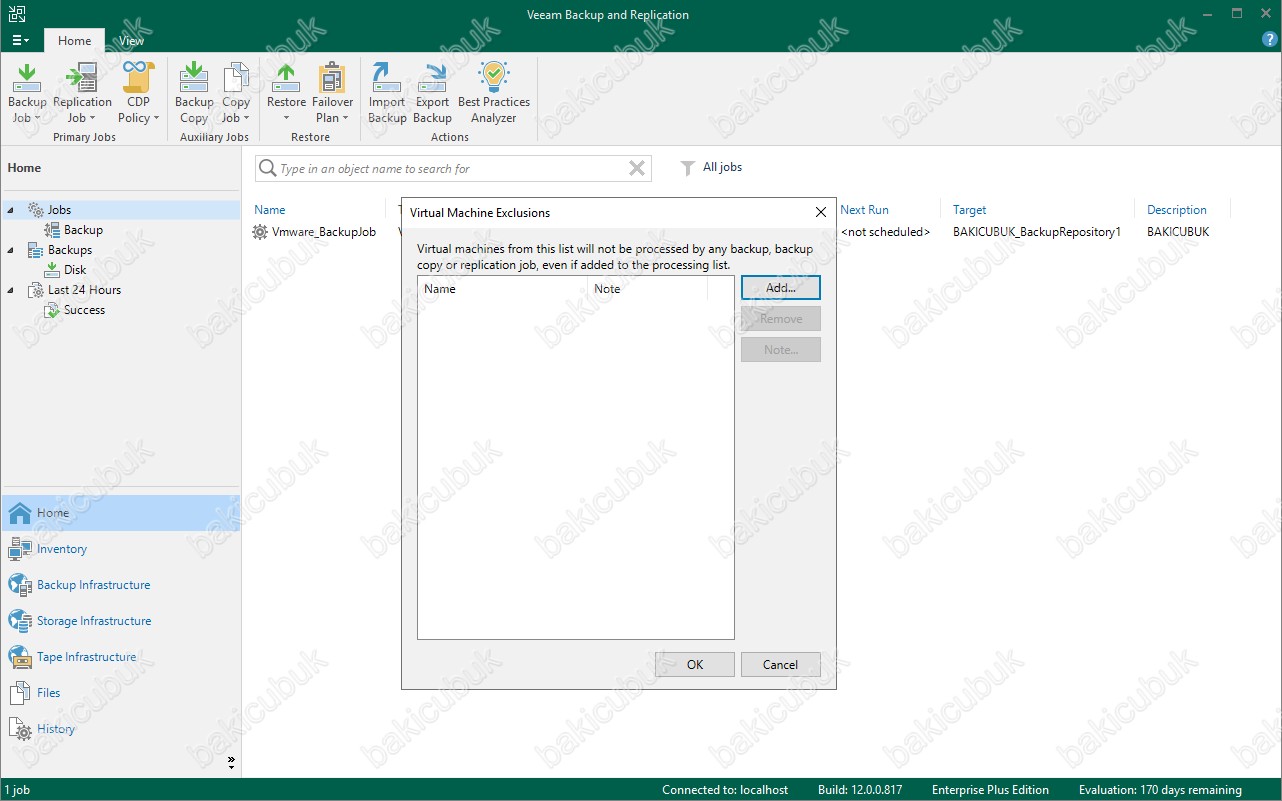The height and width of the screenshot is (801, 1282).
Task: Click the object name search field
Action: pos(453,168)
